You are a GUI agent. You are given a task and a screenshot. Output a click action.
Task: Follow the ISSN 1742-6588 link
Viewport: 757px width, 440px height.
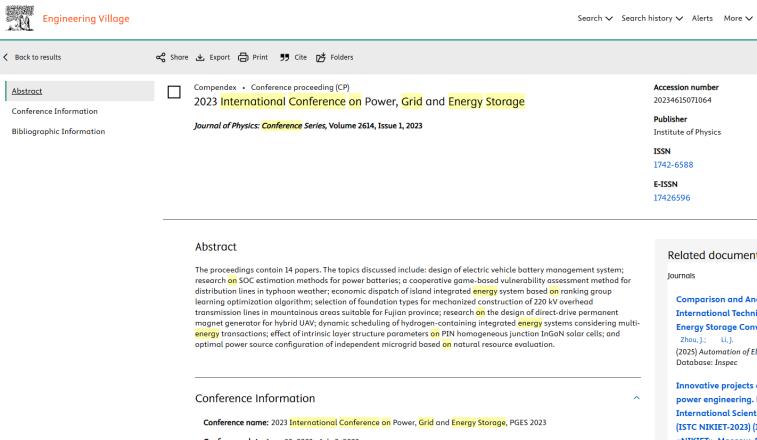tap(673, 165)
